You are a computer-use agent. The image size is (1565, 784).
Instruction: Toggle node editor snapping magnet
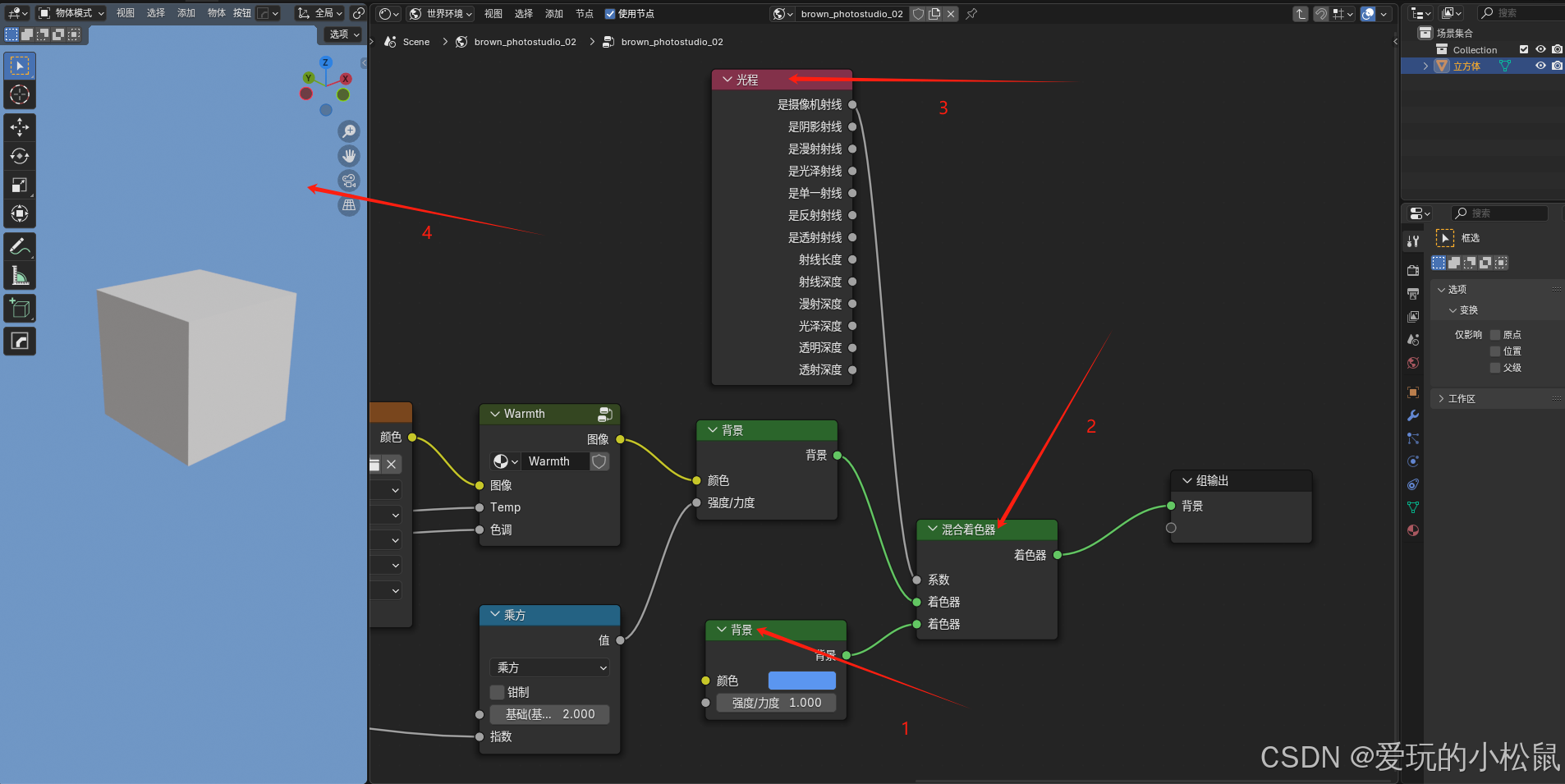(x=1321, y=14)
